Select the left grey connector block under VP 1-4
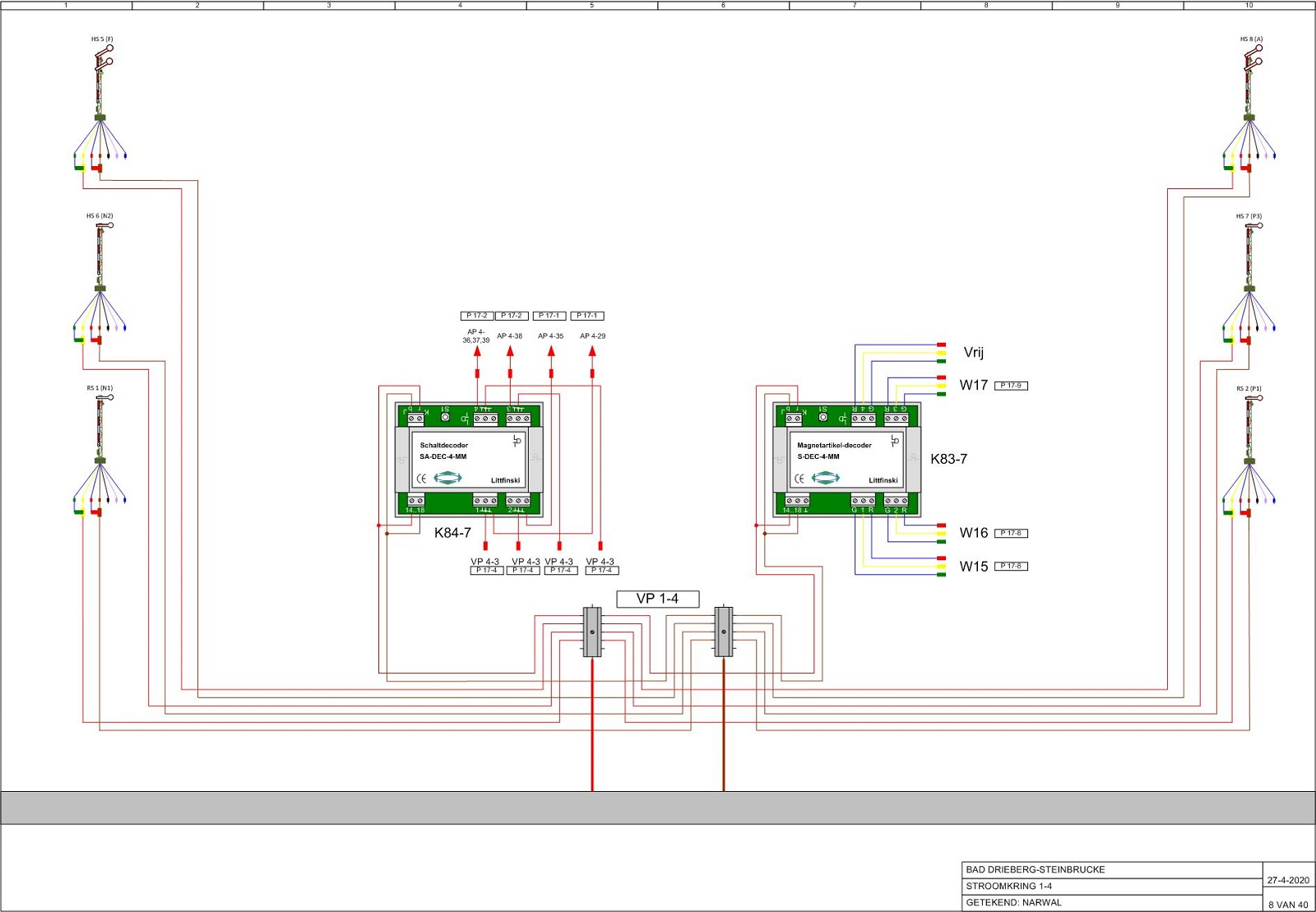 point(592,632)
